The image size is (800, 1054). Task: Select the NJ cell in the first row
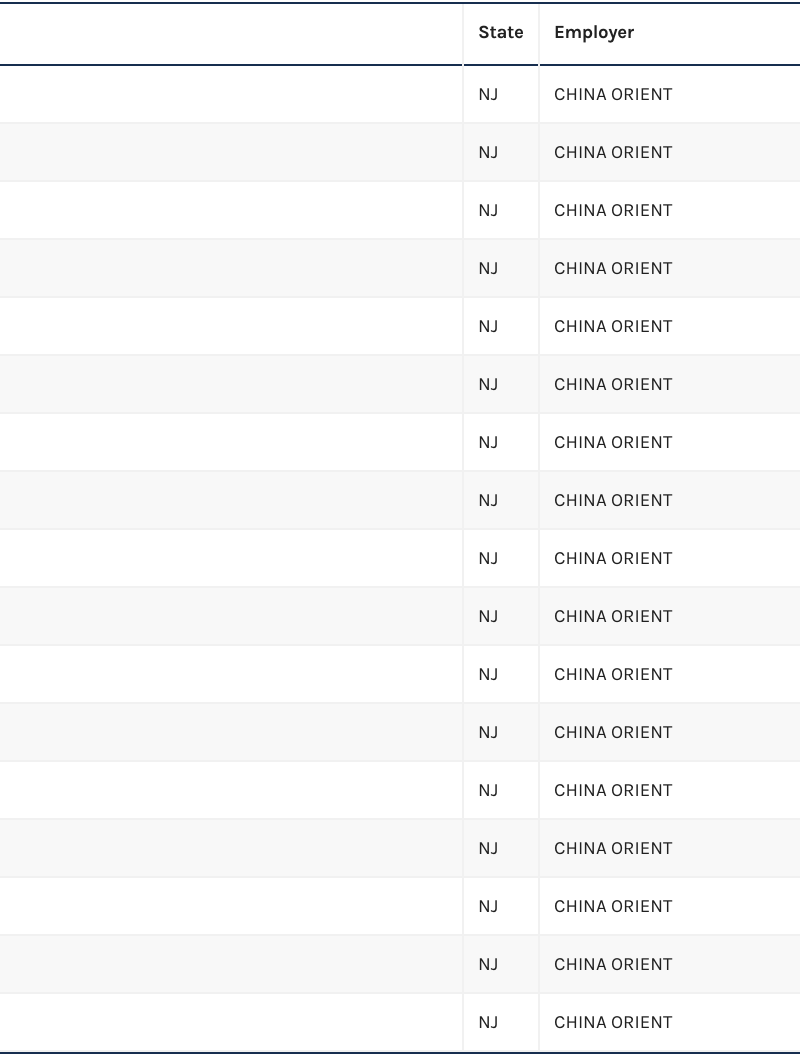488,95
